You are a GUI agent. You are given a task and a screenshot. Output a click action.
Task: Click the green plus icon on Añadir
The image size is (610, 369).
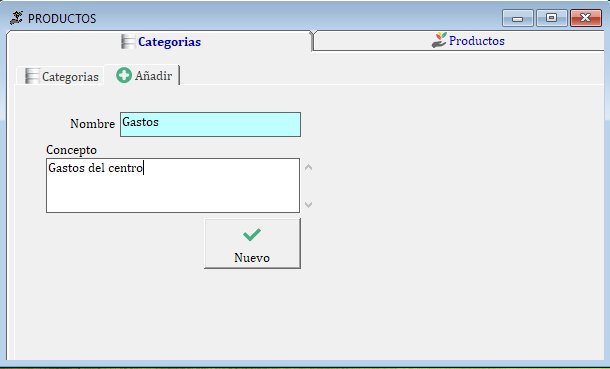click(x=124, y=75)
